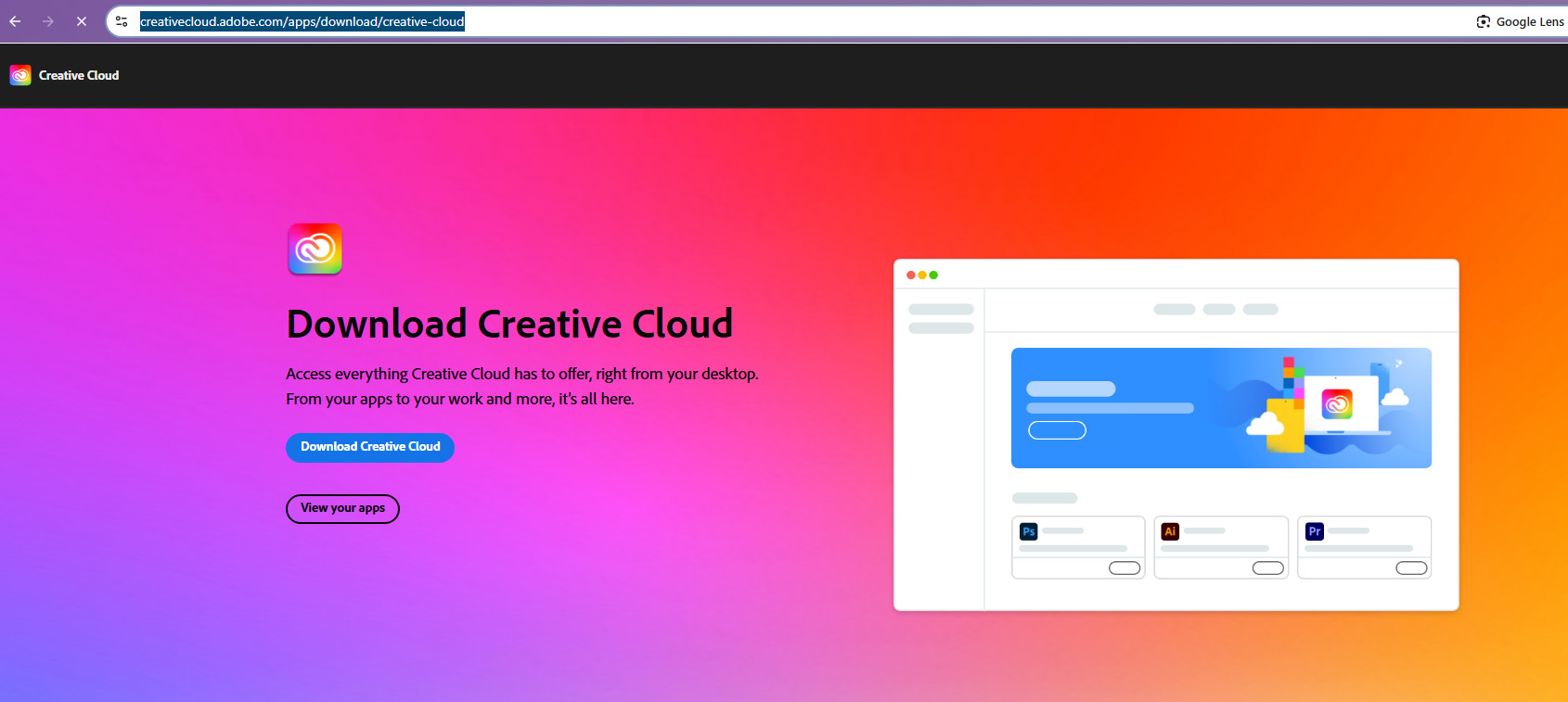
Task: Click the Premiere Pro icon in illustration
Action: 1314,531
